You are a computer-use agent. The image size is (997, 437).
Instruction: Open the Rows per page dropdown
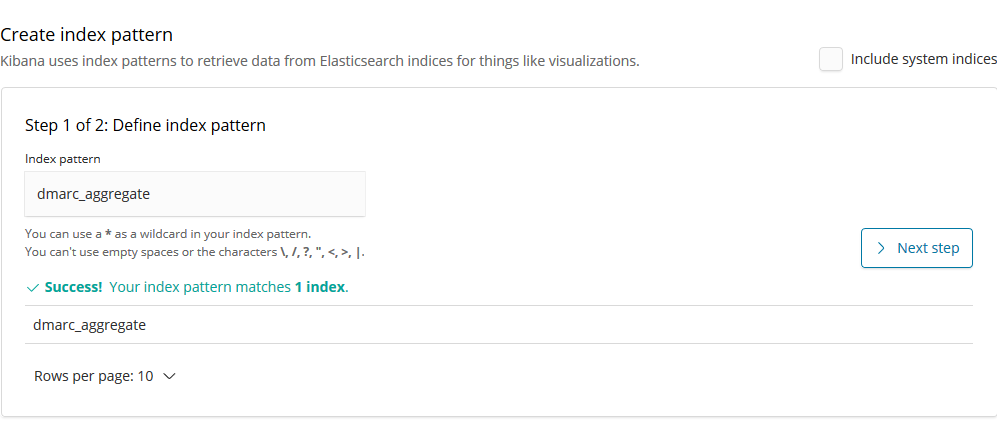coord(104,377)
